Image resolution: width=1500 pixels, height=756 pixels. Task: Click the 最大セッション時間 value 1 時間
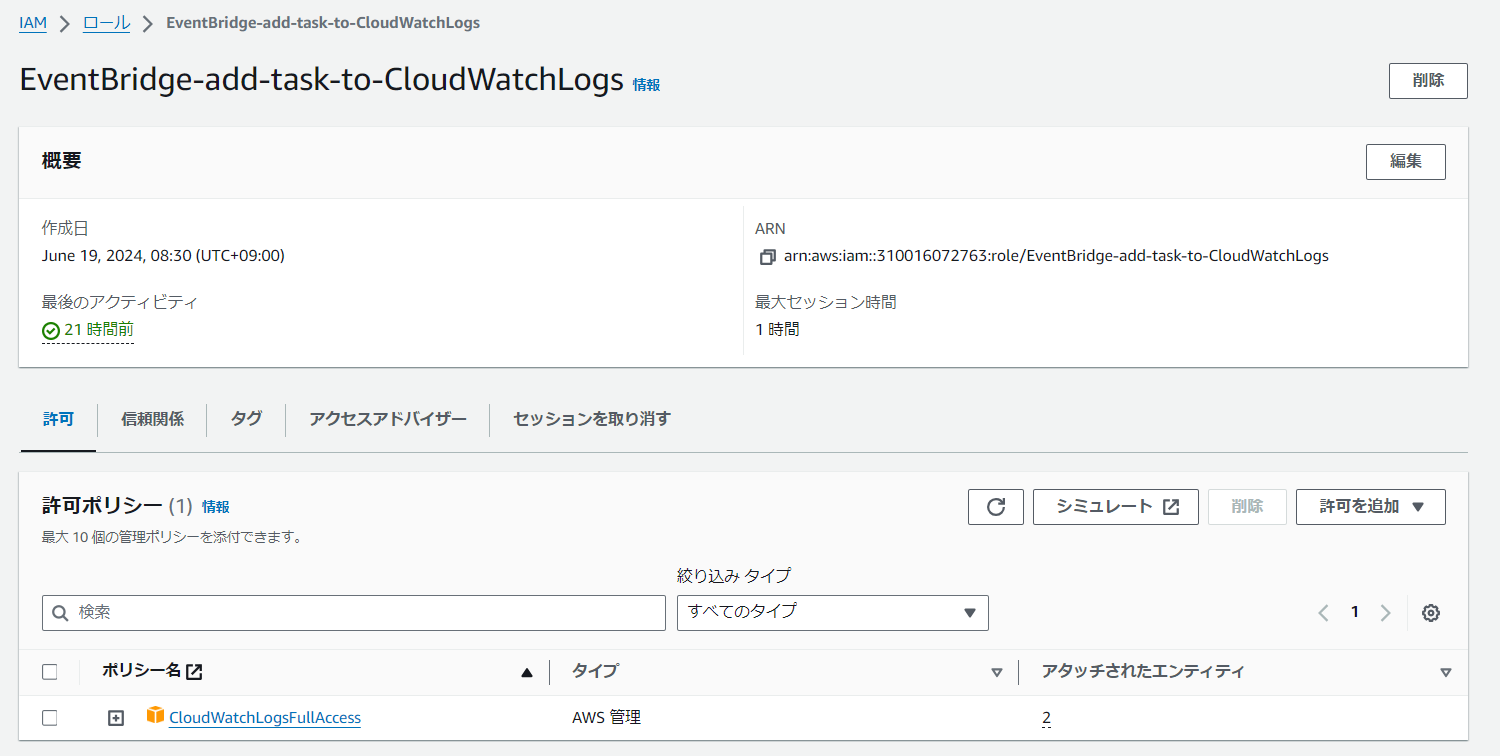point(777,329)
